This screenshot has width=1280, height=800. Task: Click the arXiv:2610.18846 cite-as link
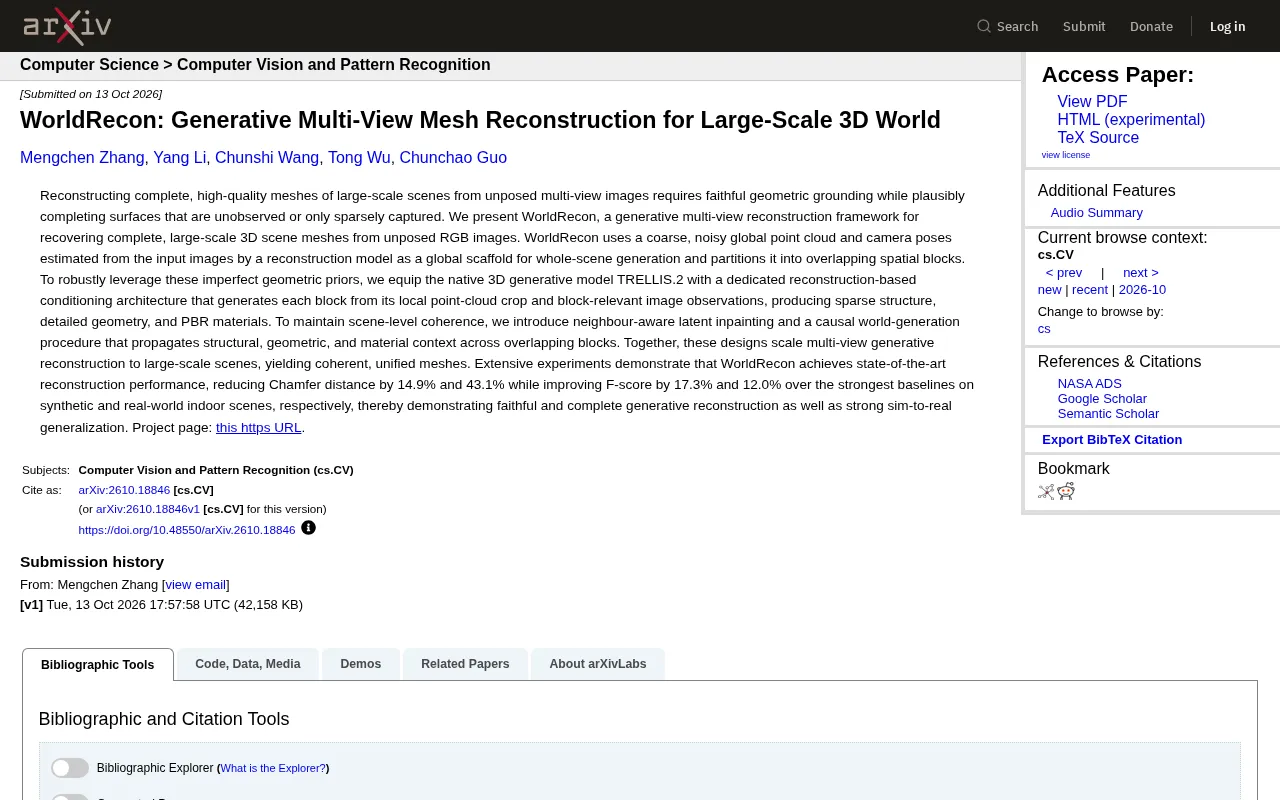point(124,490)
